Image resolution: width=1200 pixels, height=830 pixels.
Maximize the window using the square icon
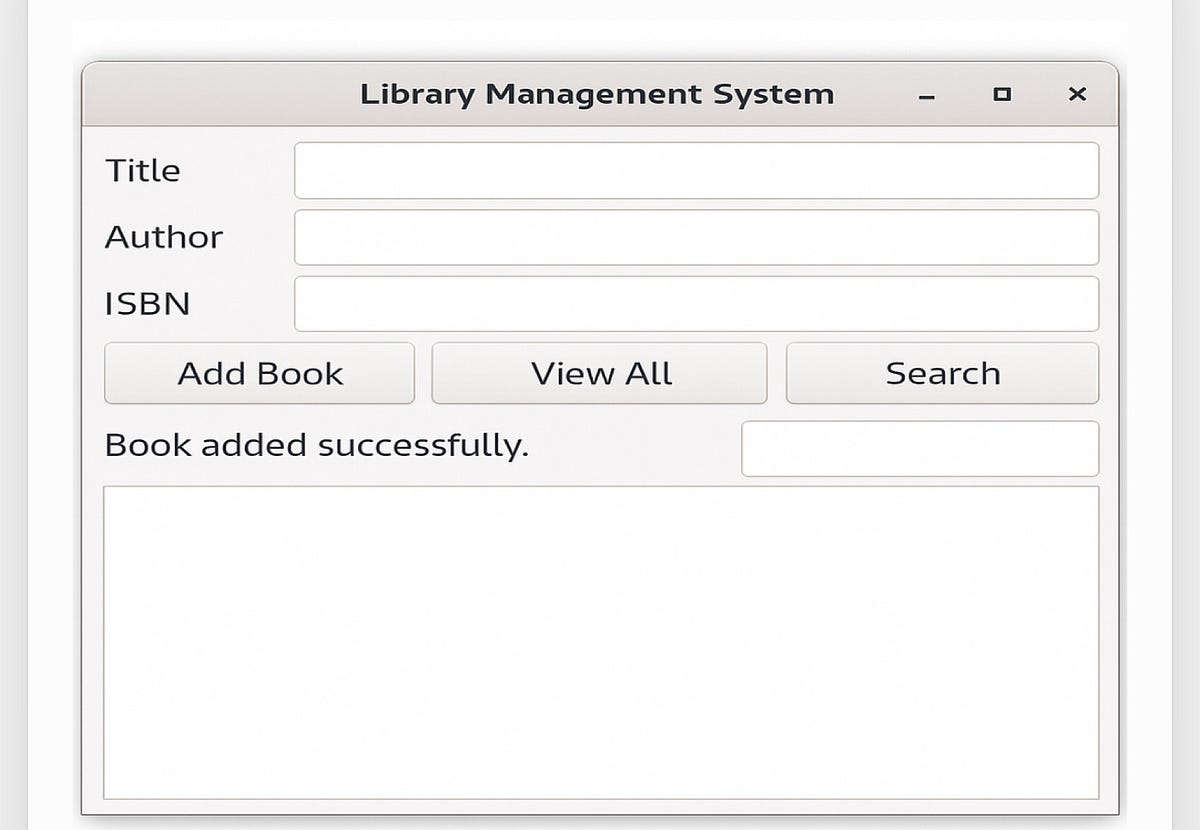[1001, 95]
